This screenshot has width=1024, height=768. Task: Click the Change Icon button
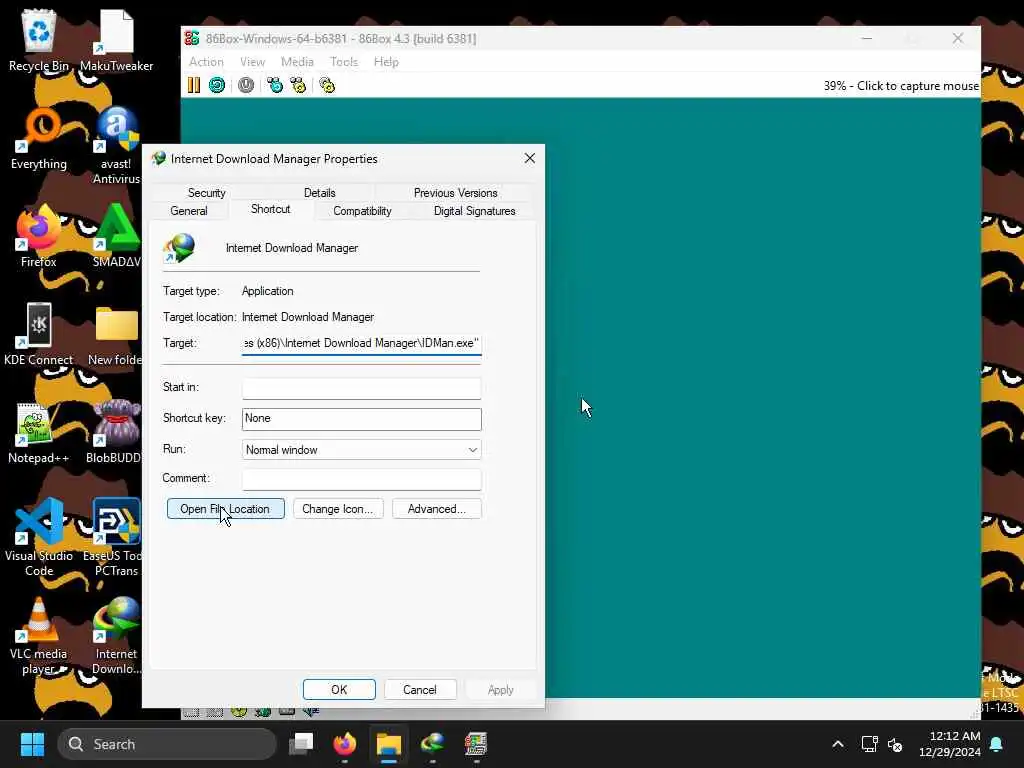(338, 509)
